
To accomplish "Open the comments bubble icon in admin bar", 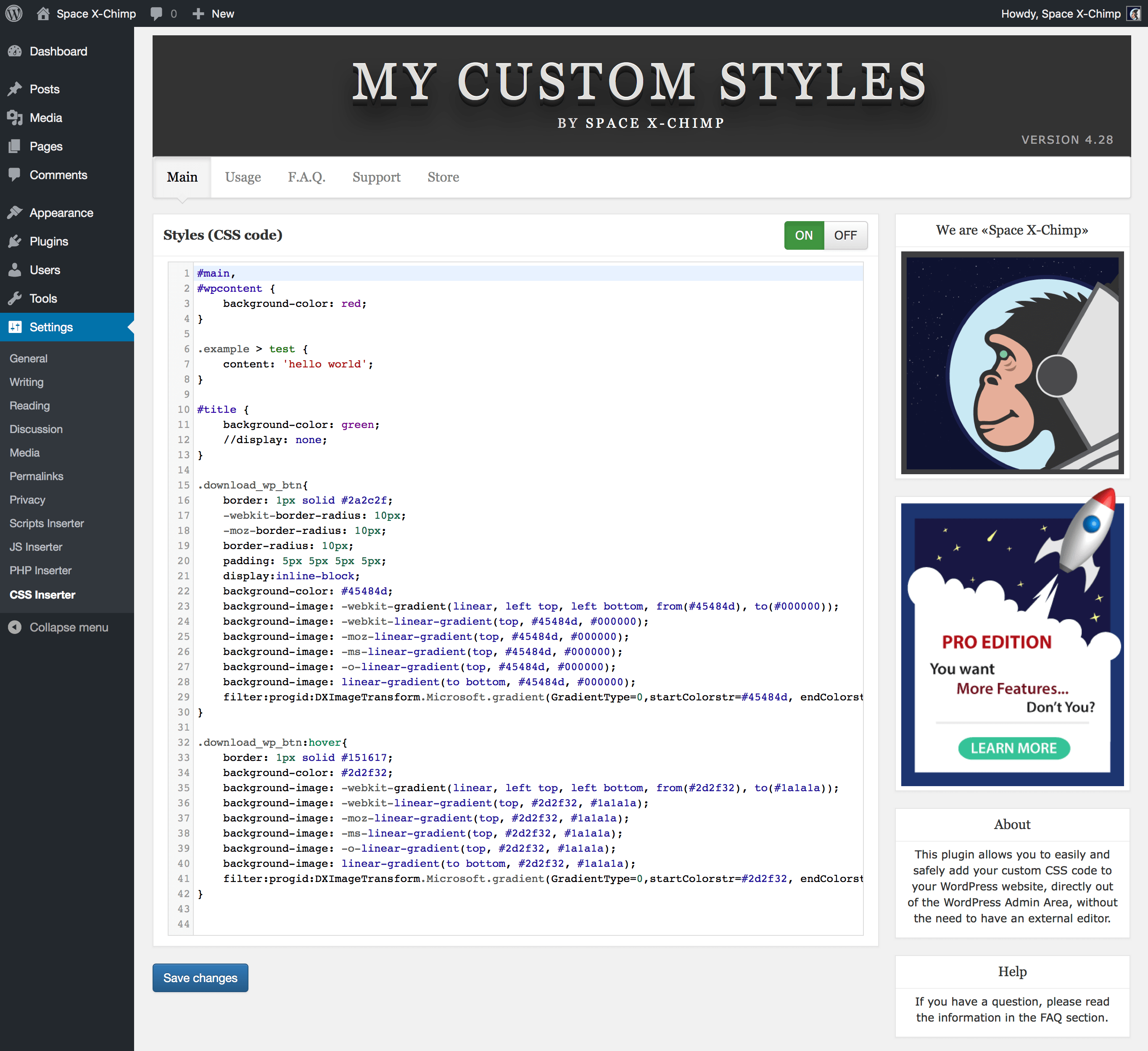I will [156, 14].
